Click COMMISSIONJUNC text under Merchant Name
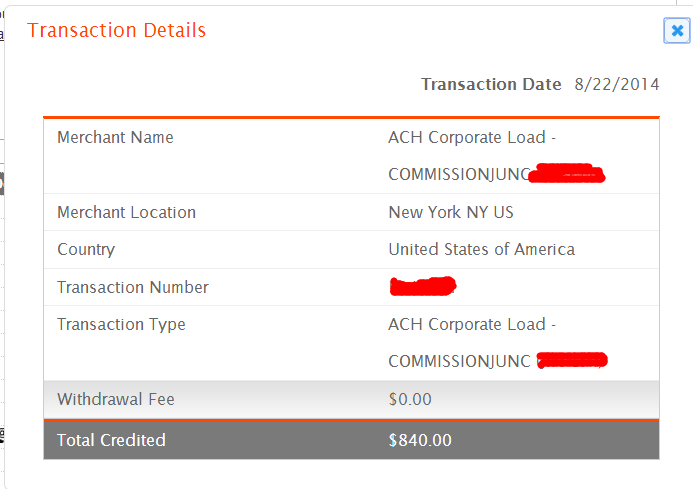Screen dimensions: 693x489 pyautogui.click(x=459, y=174)
